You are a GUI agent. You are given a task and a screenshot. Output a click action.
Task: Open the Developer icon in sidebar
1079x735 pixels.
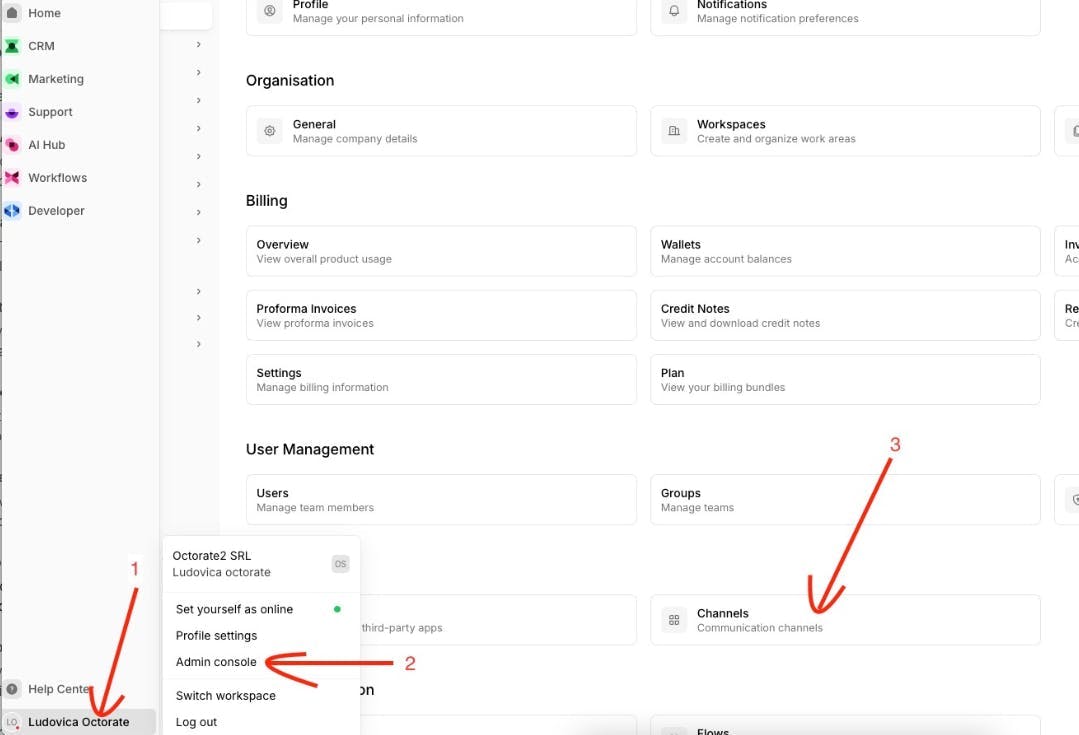point(12,211)
